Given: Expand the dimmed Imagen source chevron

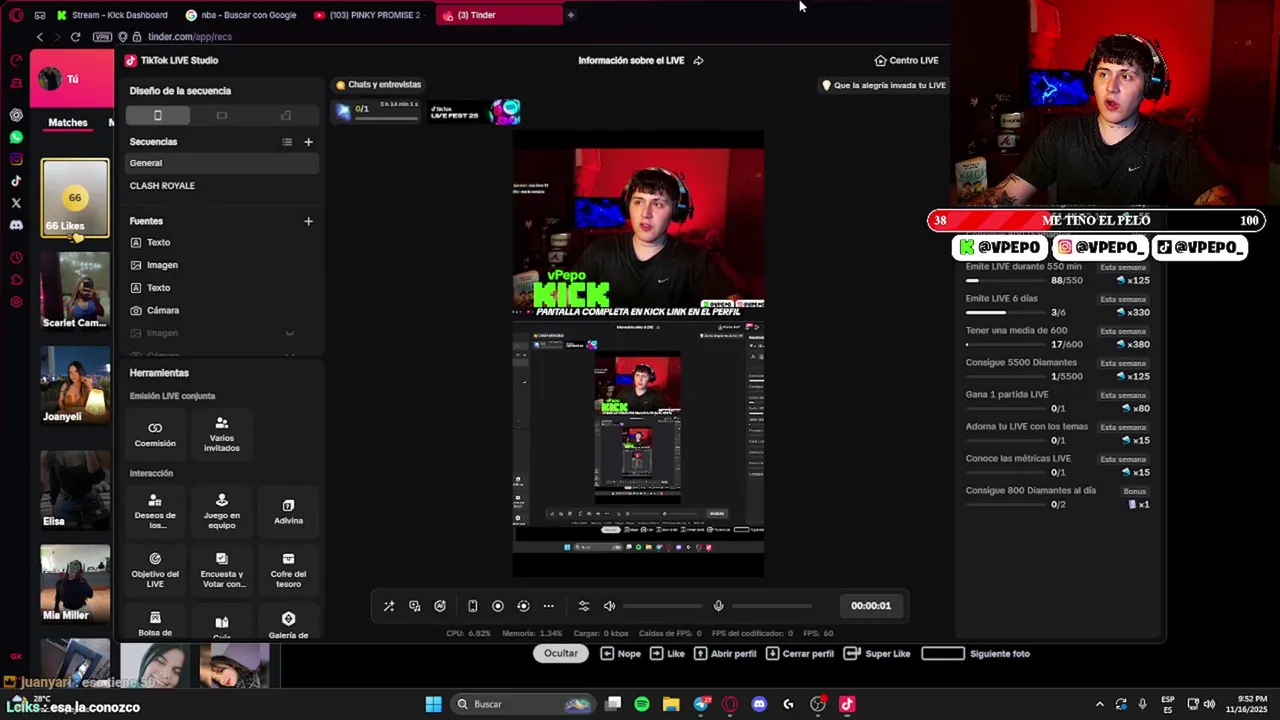Looking at the screenshot, I should click(x=290, y=333).
